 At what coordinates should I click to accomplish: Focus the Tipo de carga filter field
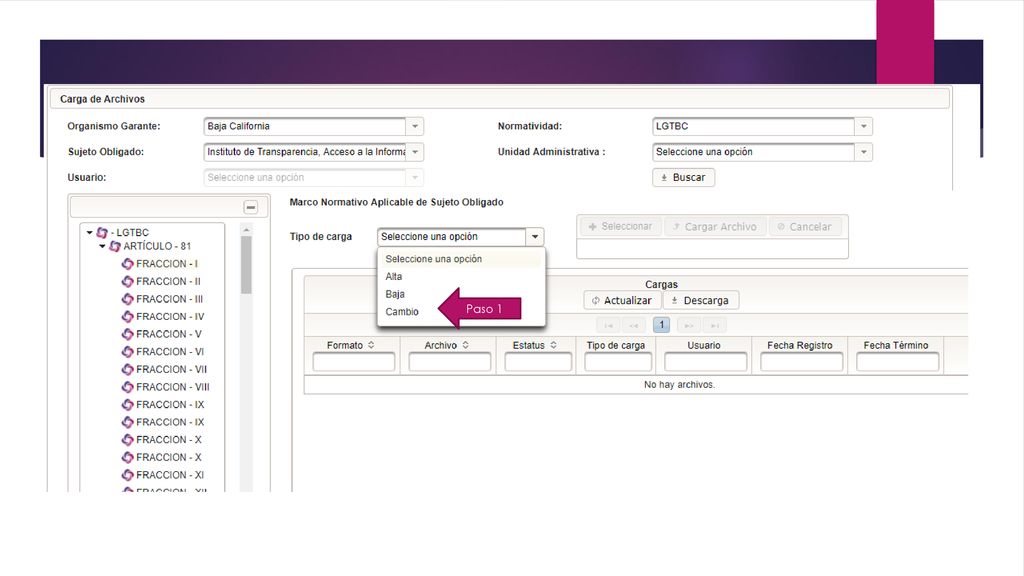618,362
